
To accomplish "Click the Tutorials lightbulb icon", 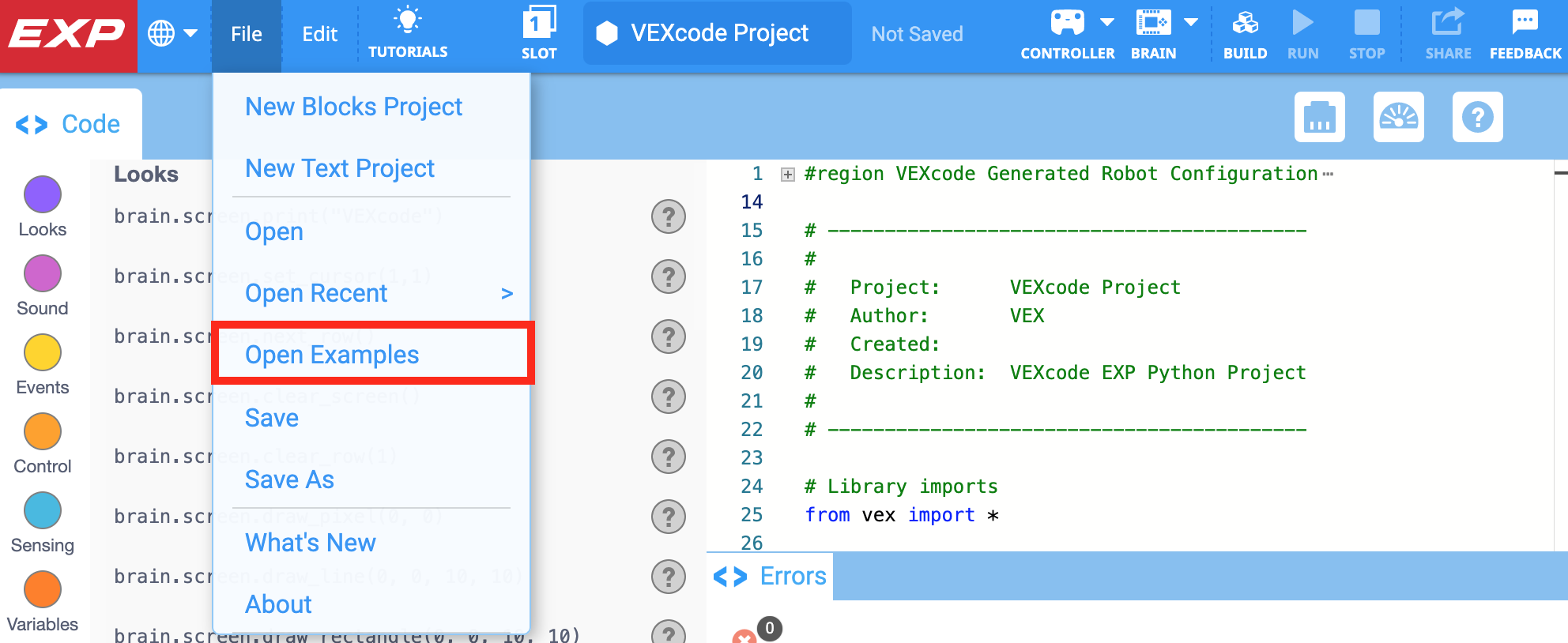I will [x=408, y=21].
